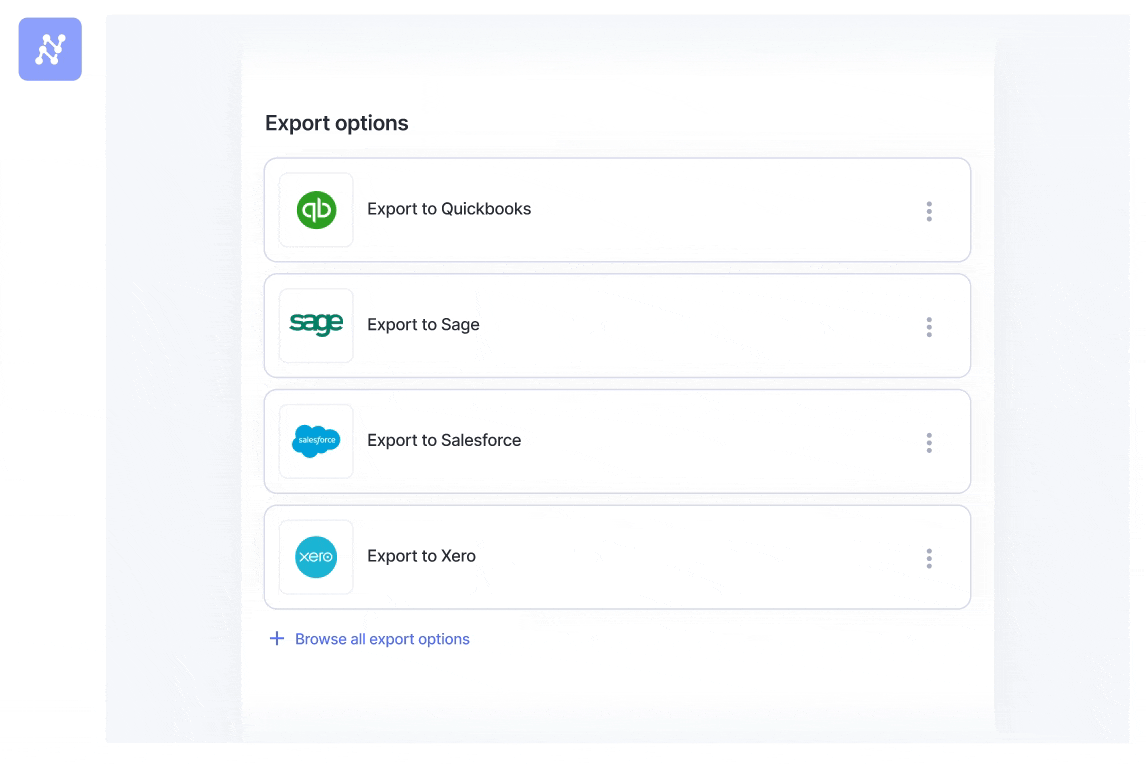Open the three-dot menu for Xero export

click(929, 558)
